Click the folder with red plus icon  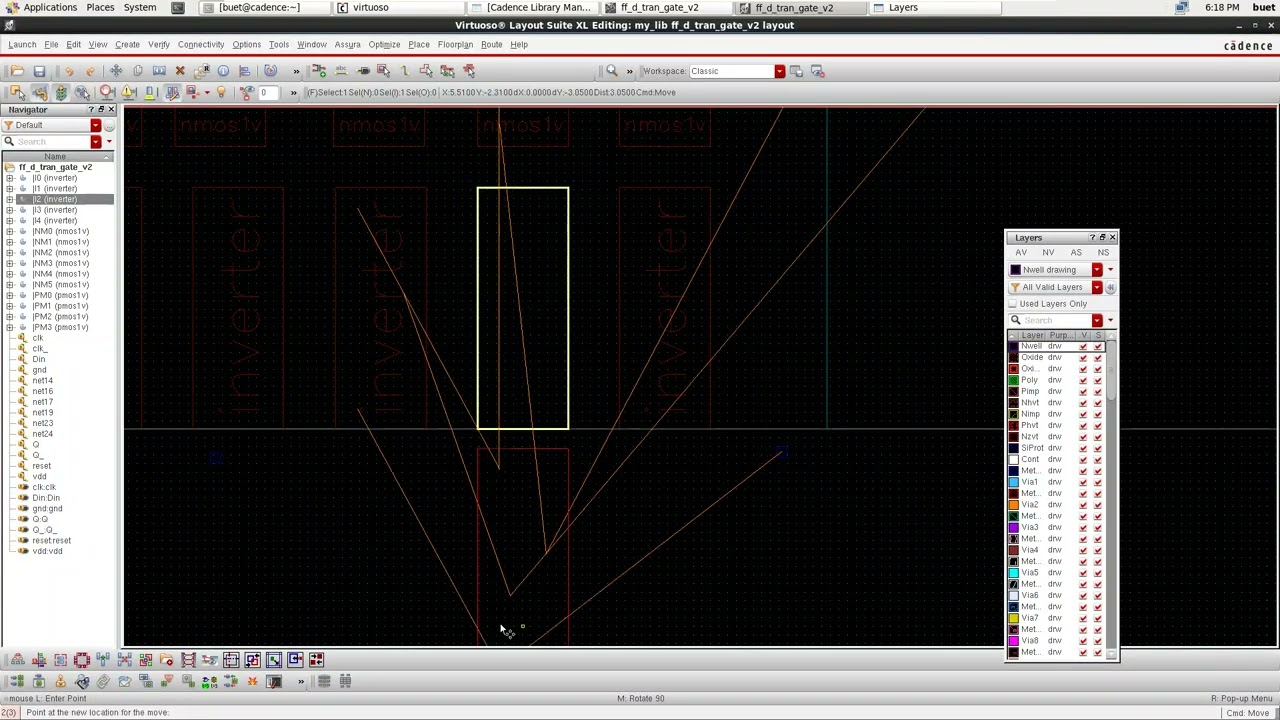tap(166, 660)
